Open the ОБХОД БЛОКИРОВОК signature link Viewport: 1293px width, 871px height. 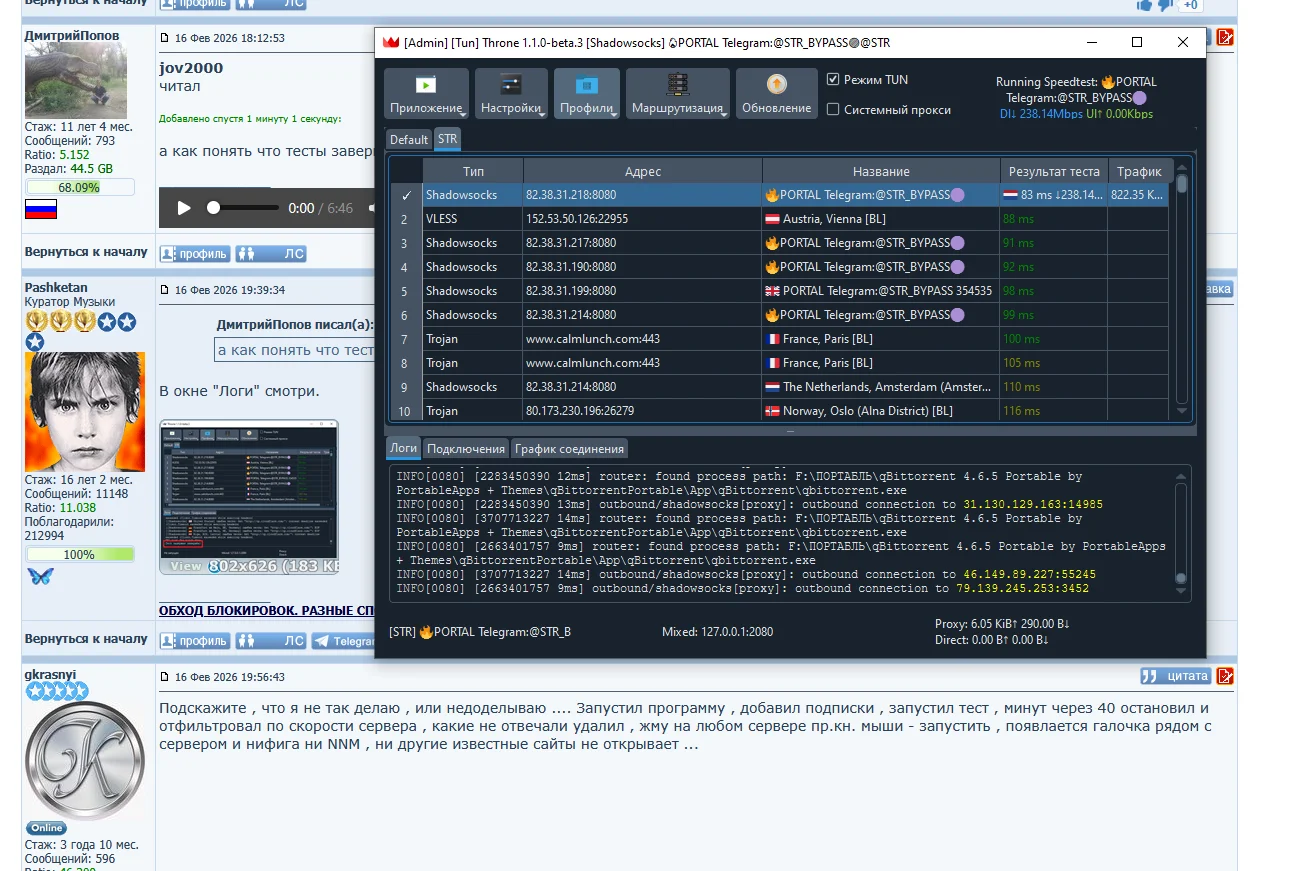coord(266,610)
